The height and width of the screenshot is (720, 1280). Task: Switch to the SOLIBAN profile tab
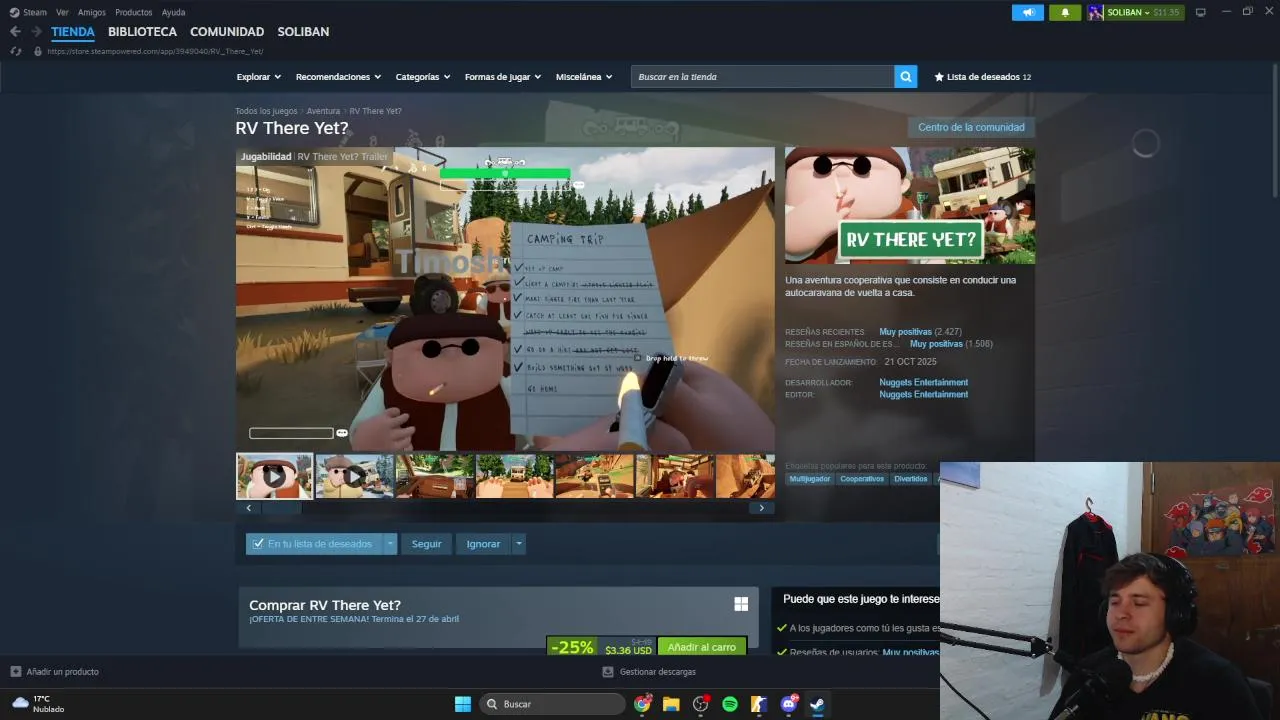[303, 32]
